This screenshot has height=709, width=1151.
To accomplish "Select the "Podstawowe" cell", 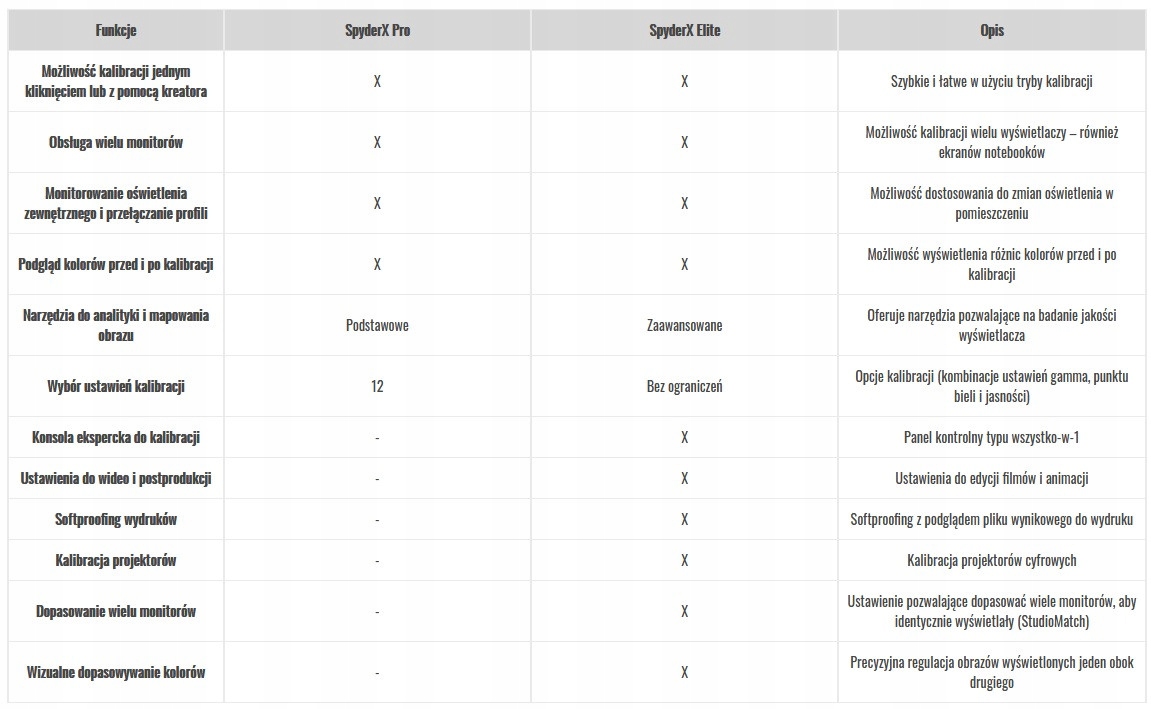I will tap(377, 325).
